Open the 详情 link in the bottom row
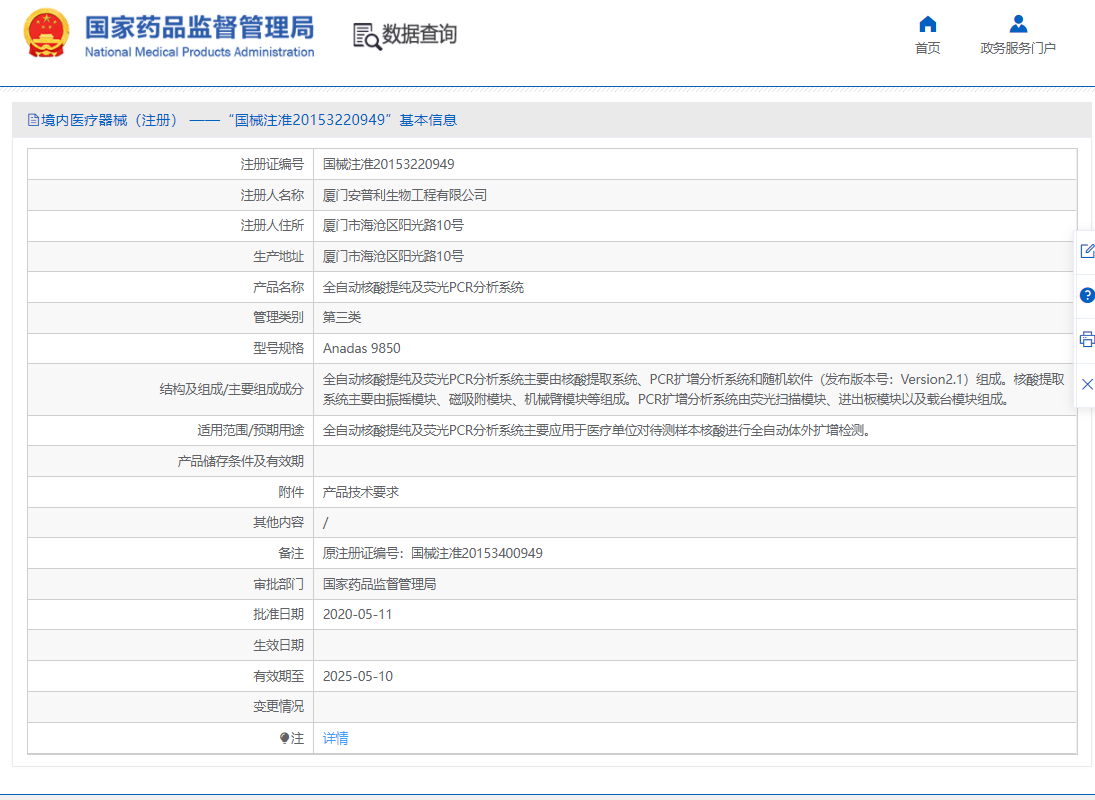The image size is (1095, 800). [333, 737]
